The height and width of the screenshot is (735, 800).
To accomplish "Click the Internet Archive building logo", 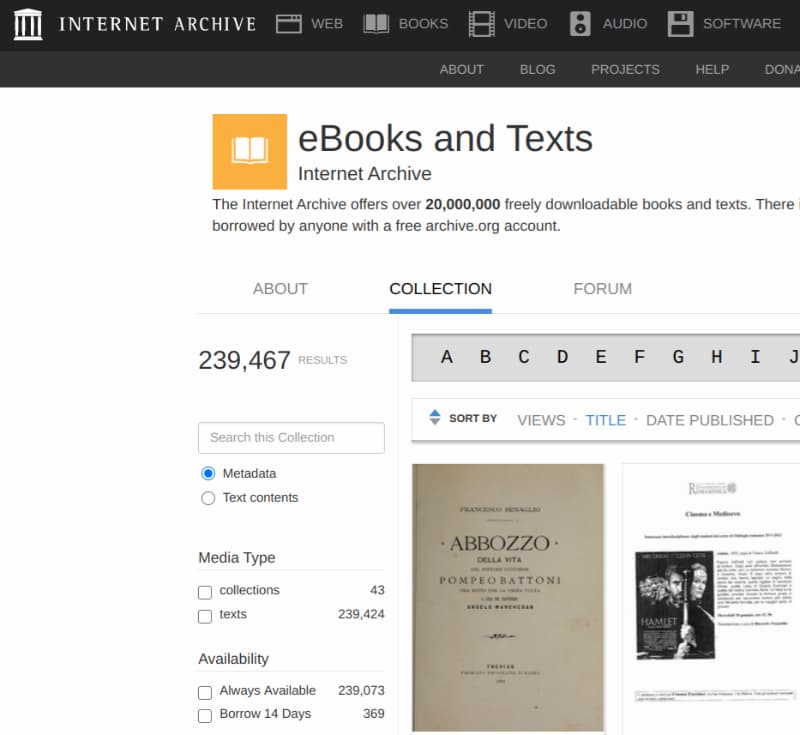I will coord(28,24).
